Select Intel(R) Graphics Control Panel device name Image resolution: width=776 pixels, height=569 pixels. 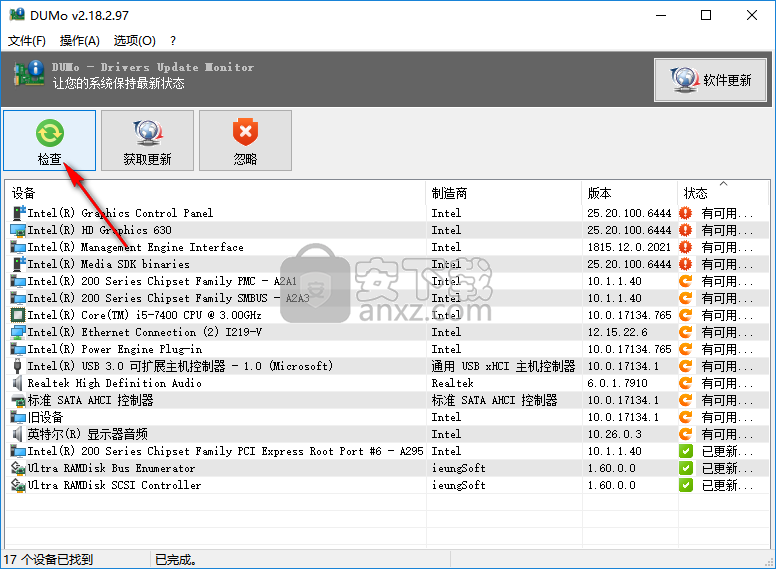pyautogui.click(x=120, y=213)
